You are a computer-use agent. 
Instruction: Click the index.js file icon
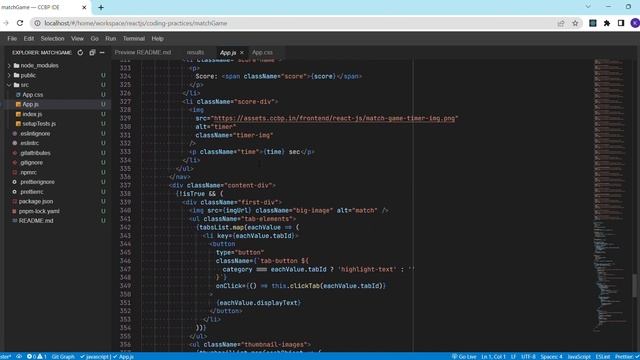point(18,114)
